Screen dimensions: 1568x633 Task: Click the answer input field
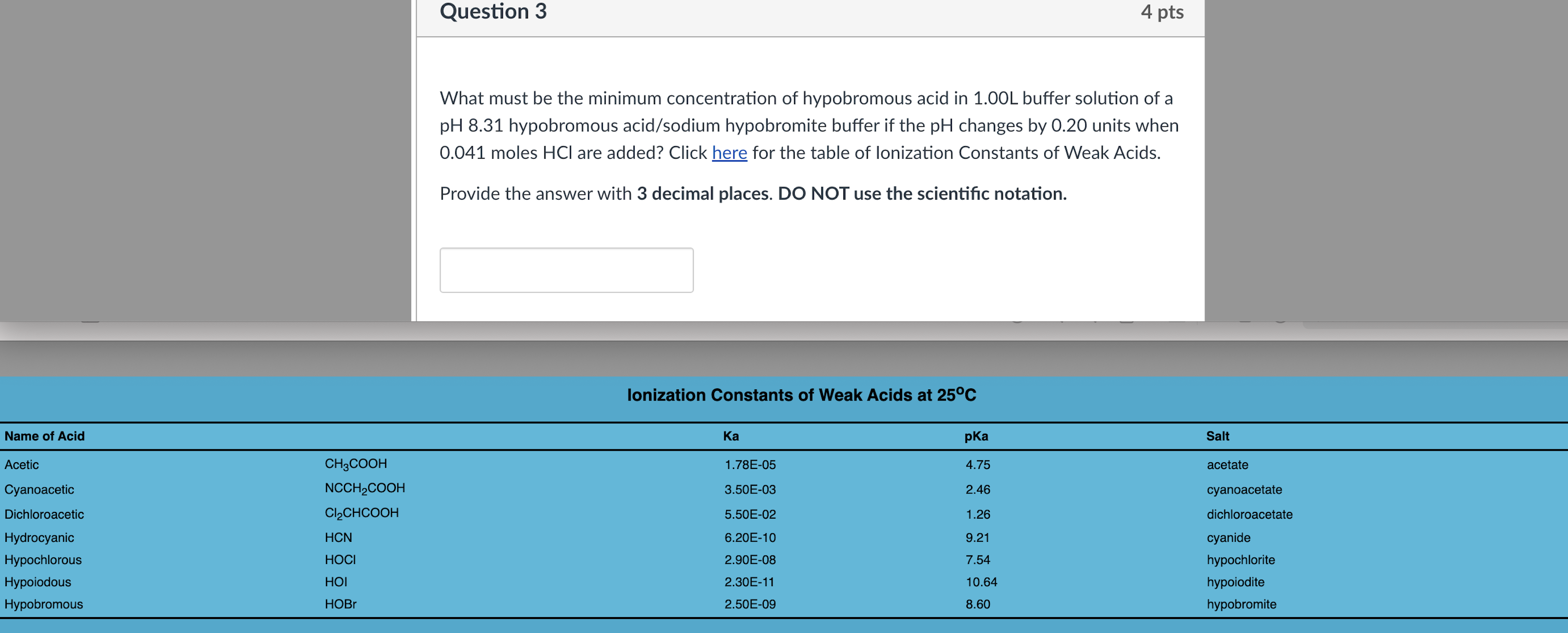point(566,270)
